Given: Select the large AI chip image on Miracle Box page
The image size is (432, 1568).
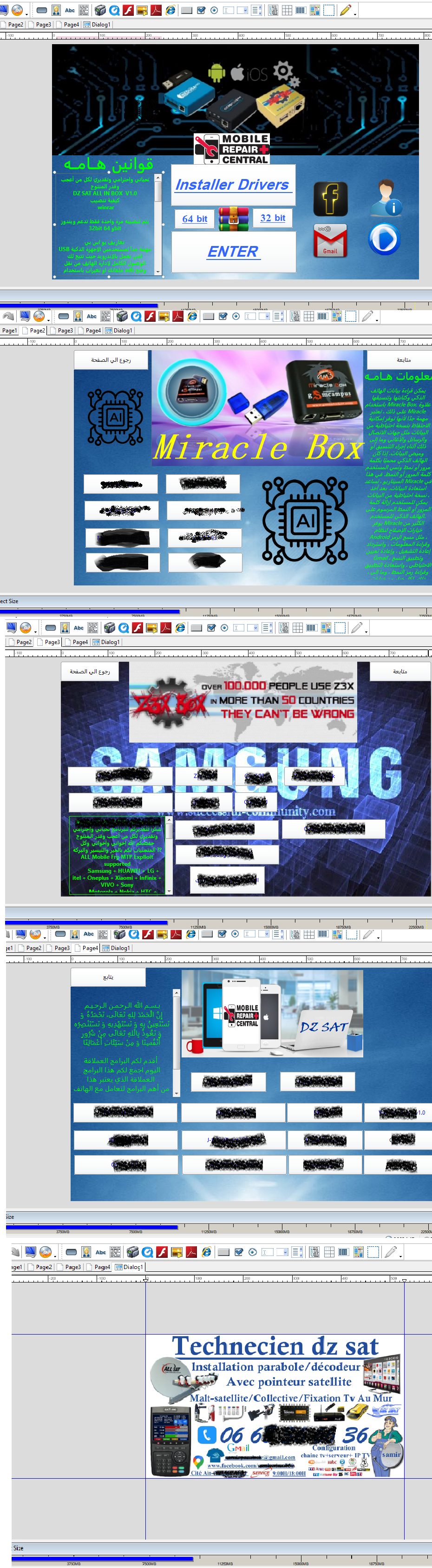Looking at the screenshot, I should tap(304, 520).
